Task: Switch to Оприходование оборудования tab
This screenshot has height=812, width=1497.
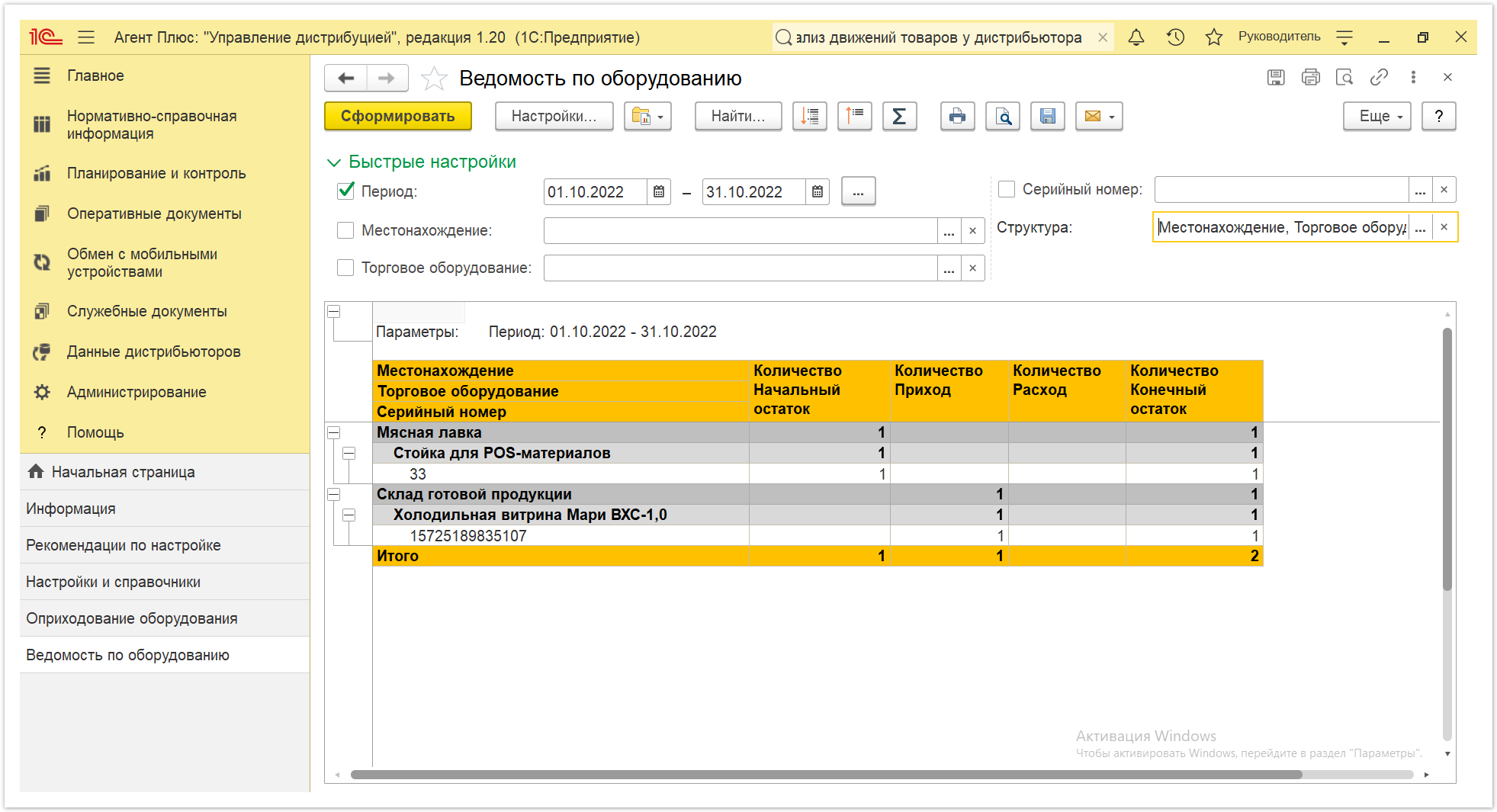Action: coord(165,618)
